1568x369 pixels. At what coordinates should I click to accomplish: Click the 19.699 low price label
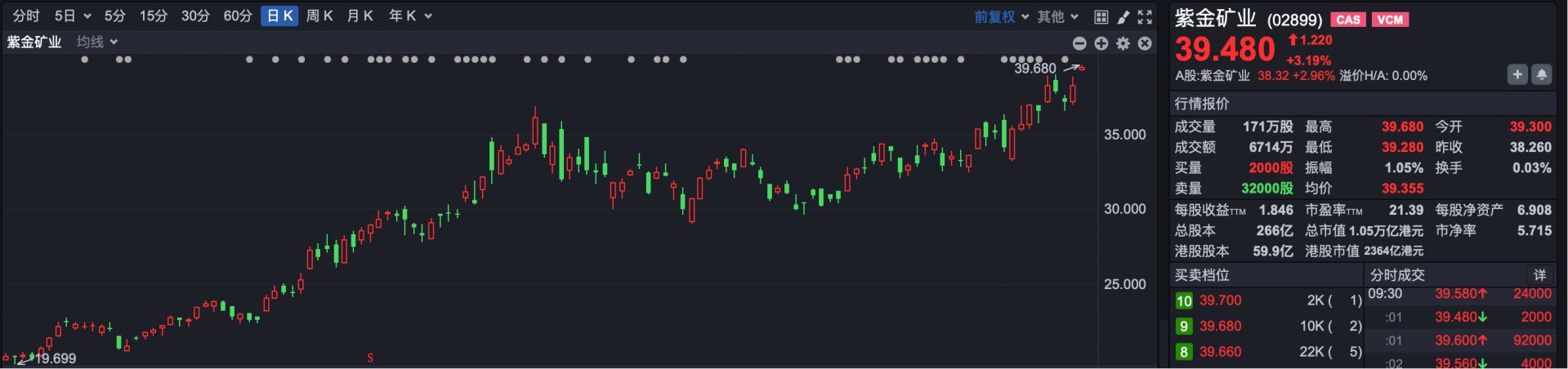pyautogui.click(x=56, y=358)
